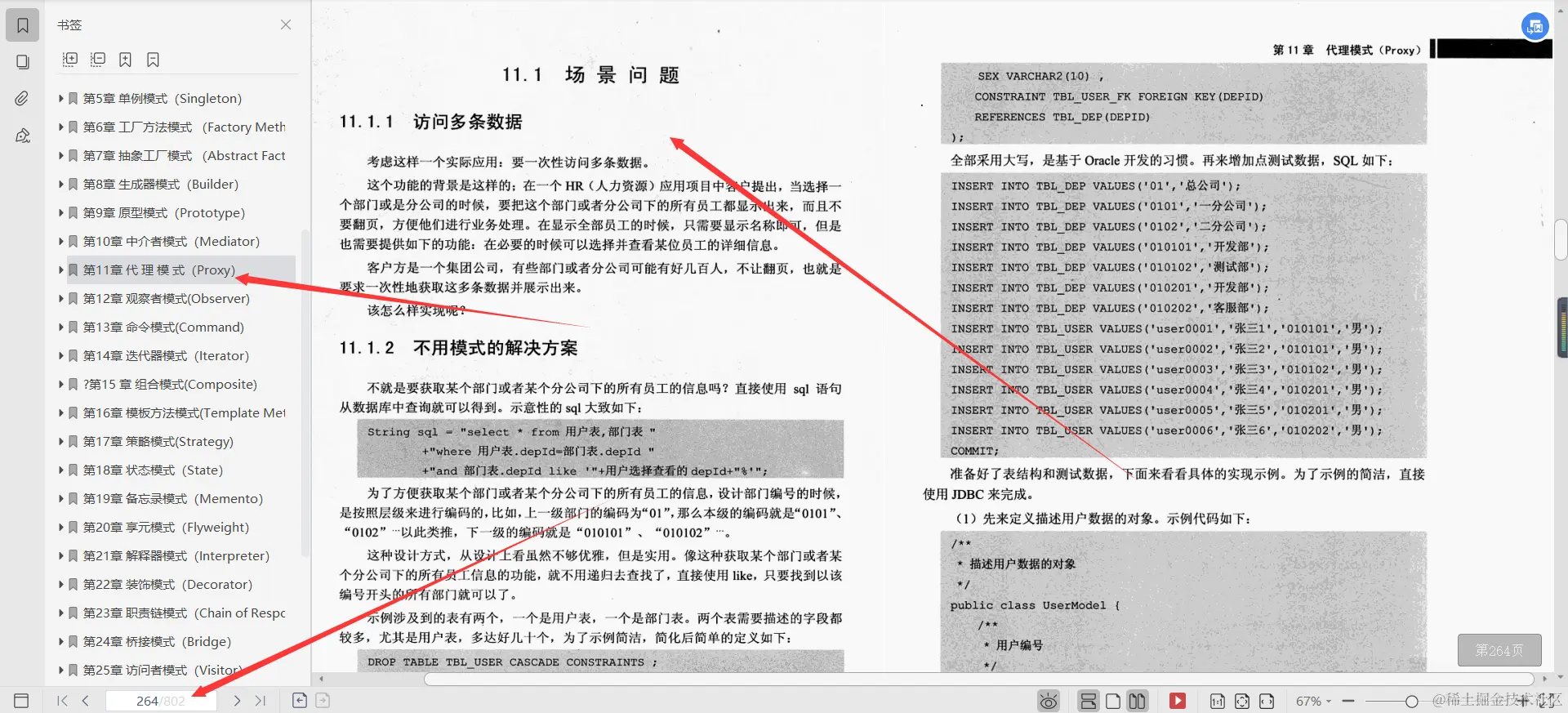The height and width of the screenshot is (713, 1568).
Task: Select bookmark 第19章 备忘录模式 (Memento)
Action: click(x=172, y=498)
